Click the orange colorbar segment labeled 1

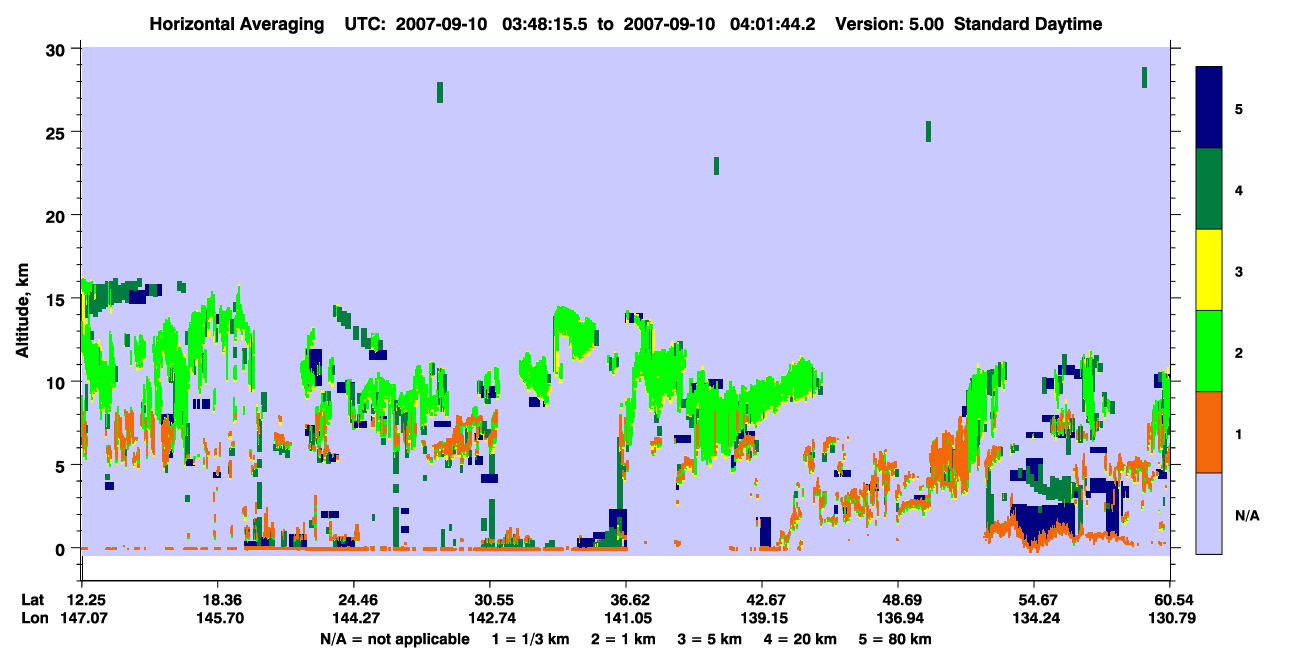[1209, 432]
